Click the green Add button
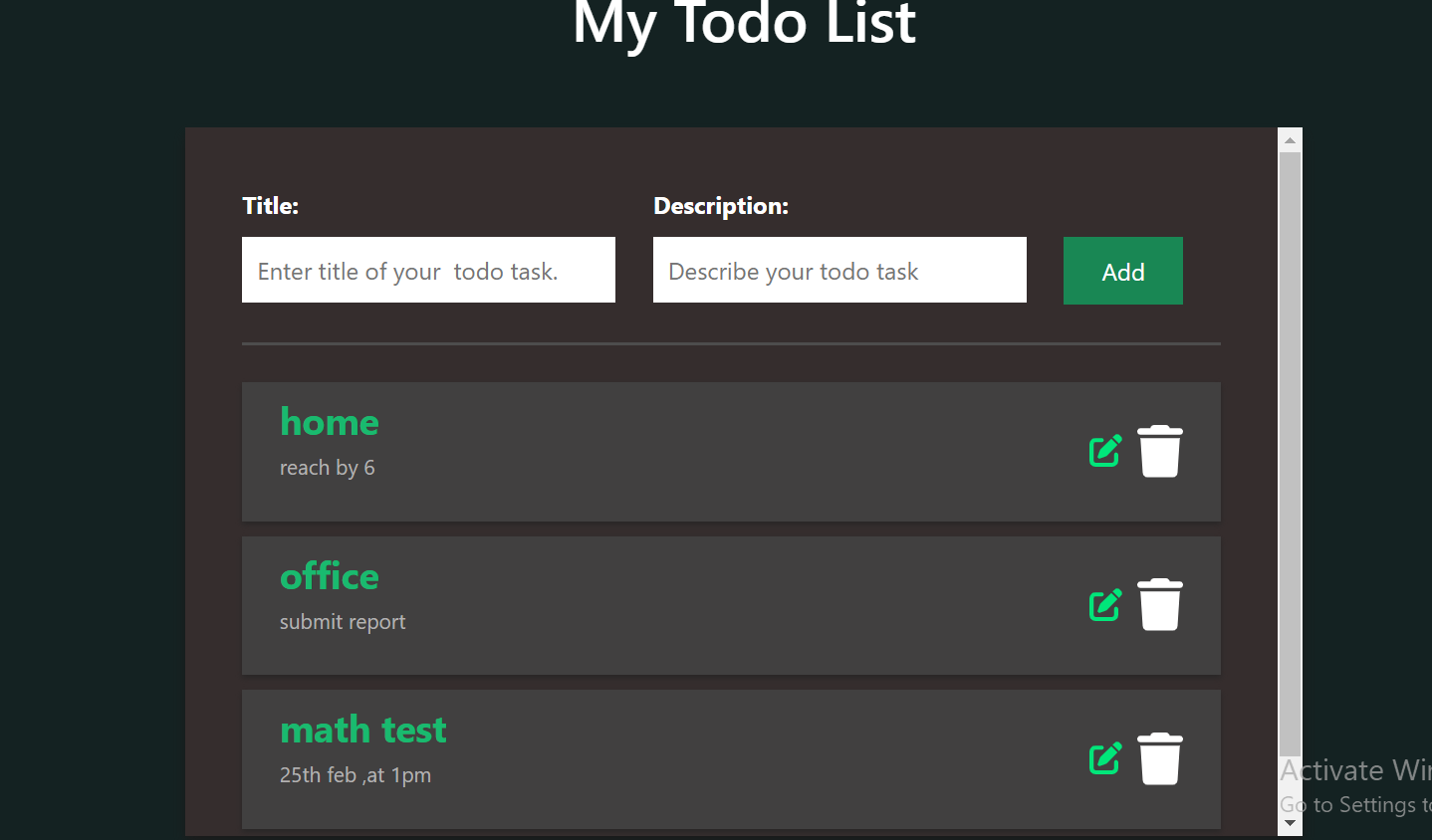 point(1122,270)
